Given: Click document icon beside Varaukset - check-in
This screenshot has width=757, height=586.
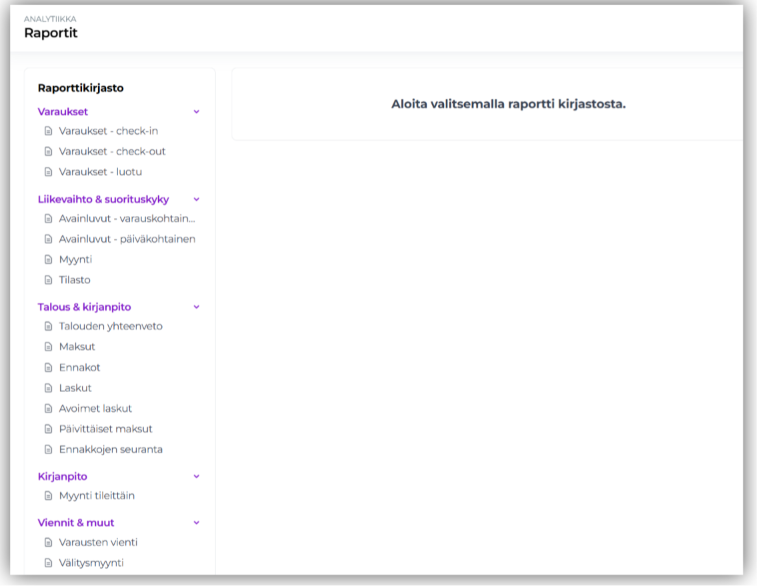Looking at the screenshot, I should 48,131.
